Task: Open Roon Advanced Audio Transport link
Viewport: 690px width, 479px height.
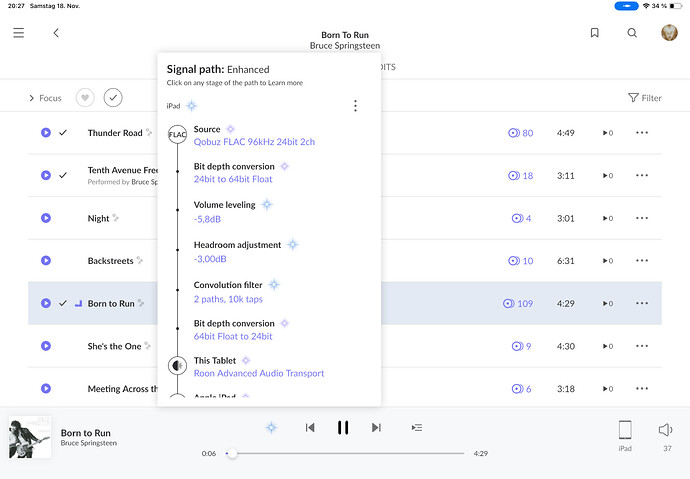Action: click(259, 373)
